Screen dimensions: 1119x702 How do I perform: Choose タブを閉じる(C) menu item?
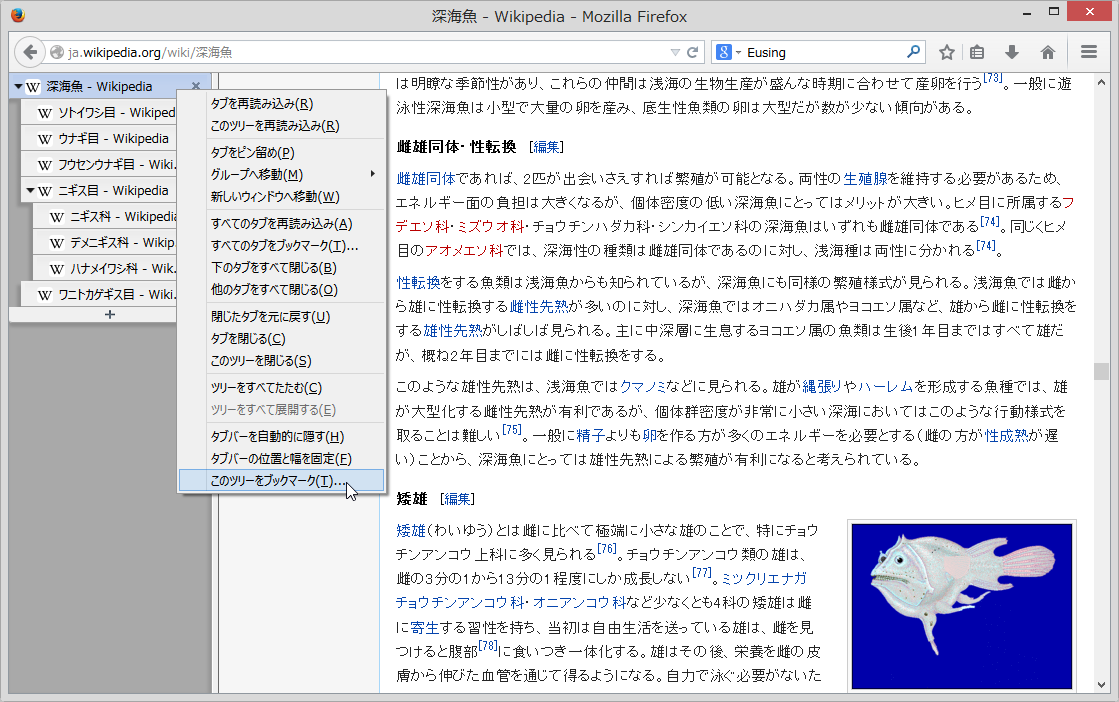(281, 338)
